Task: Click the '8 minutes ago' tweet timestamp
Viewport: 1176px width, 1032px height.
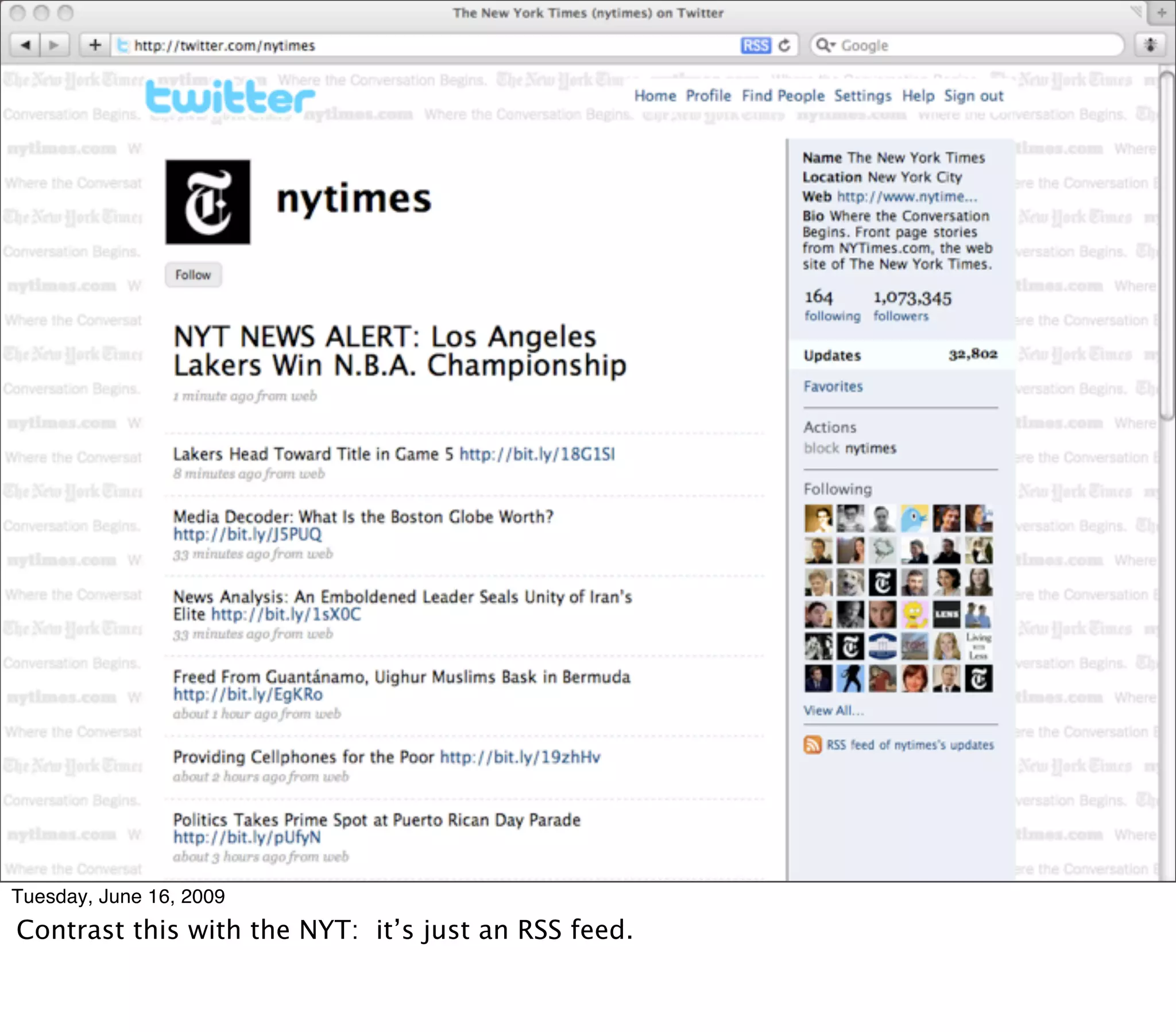Action: pos(249,474)
